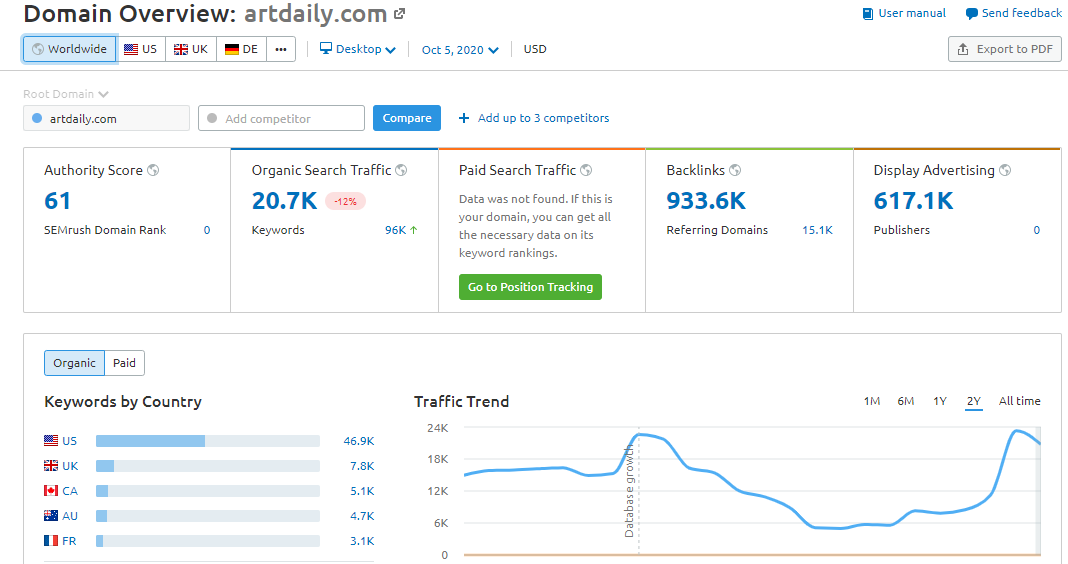
Task: Select the Paid toggle button
Action: click(x=124, y=363)
